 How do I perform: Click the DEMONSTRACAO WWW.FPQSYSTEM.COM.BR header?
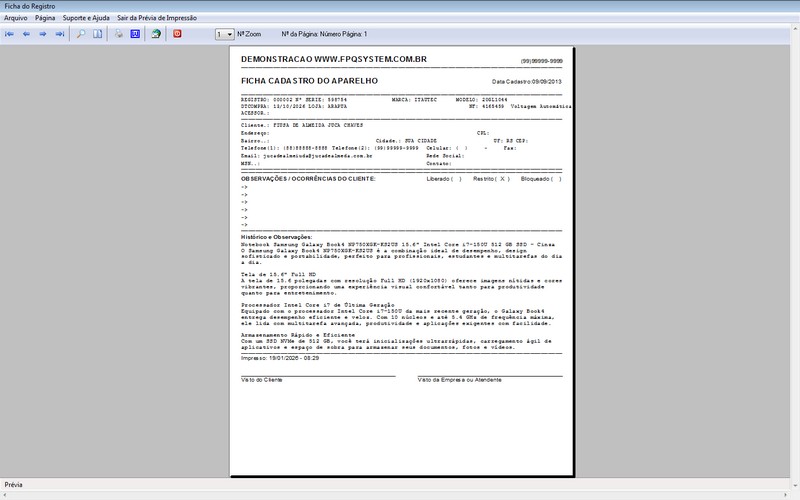tap(334, 59)
